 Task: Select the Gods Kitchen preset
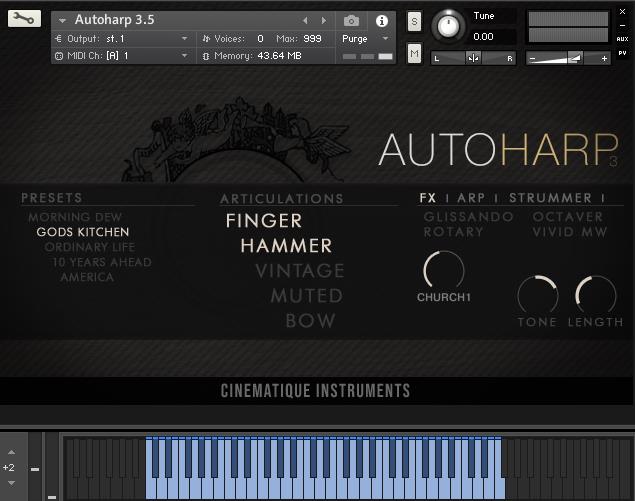pyautogui.click(x=83, y=232)
